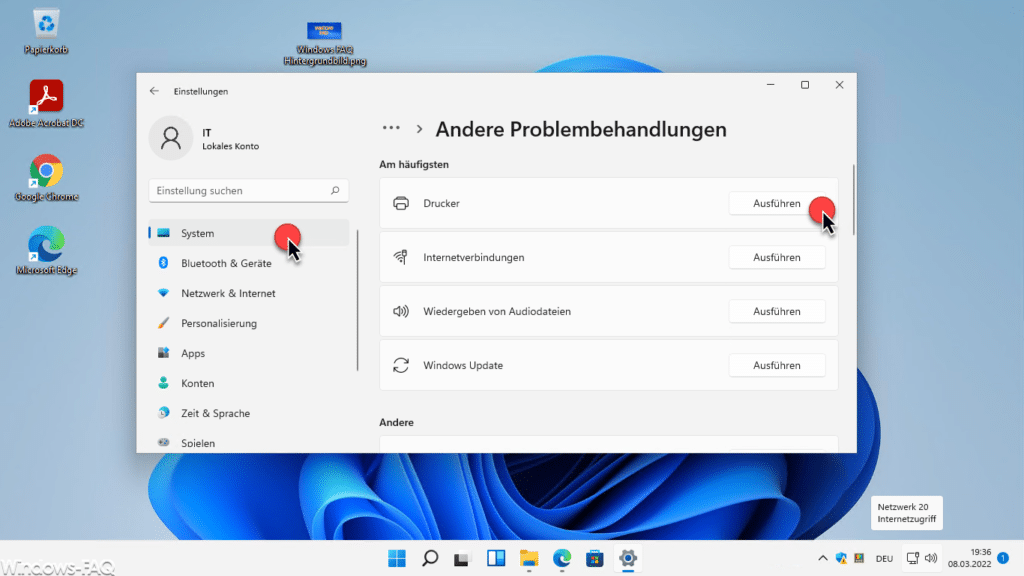Open Konten settings category
1024x576 pixels.
click(x=249, y=383)
